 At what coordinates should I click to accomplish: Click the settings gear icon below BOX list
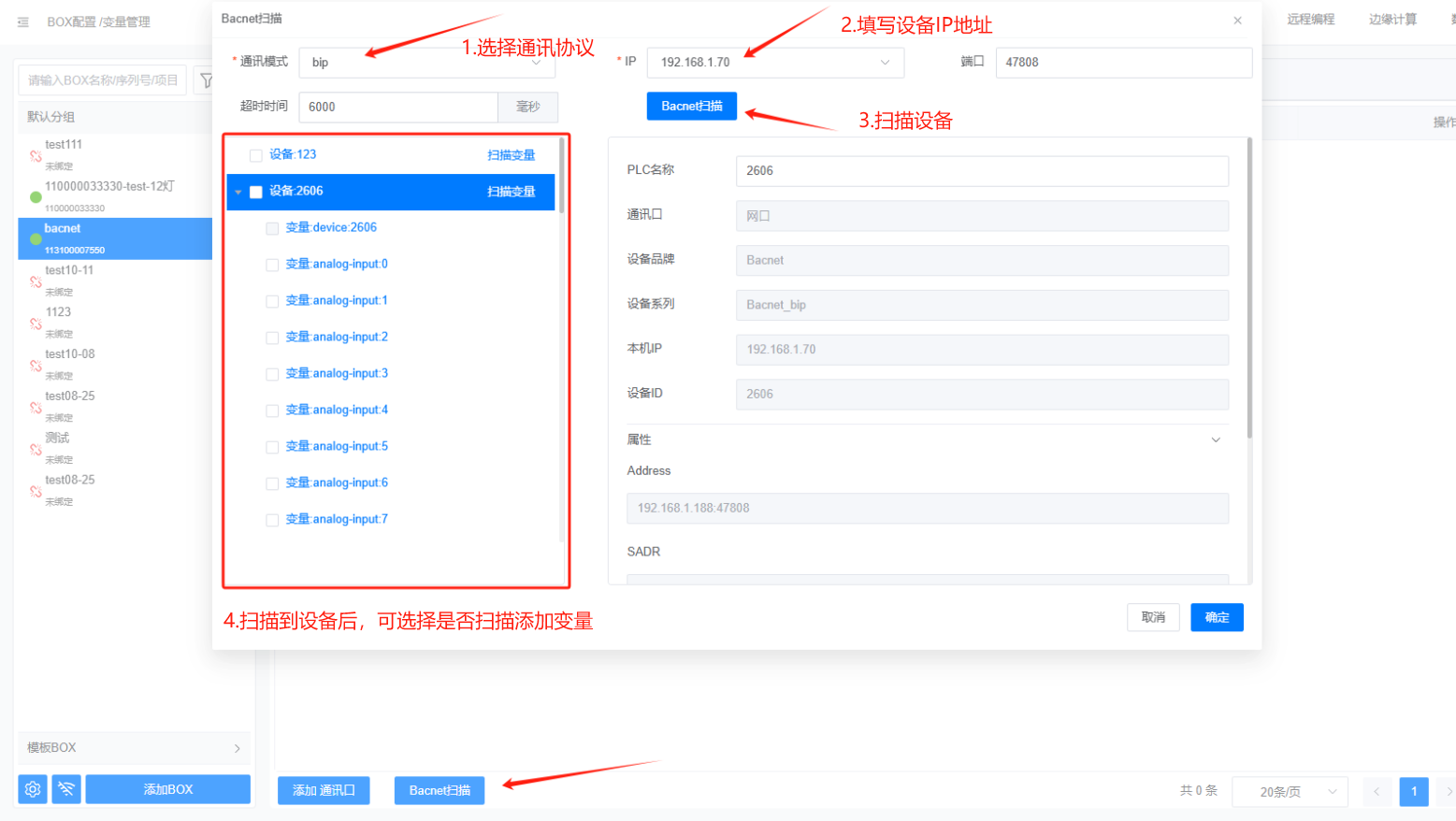point(33,789)
